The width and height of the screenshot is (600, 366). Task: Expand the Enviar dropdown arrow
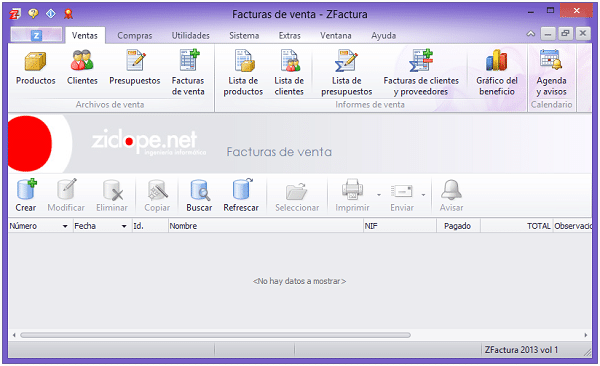click(x=423, y=195)
